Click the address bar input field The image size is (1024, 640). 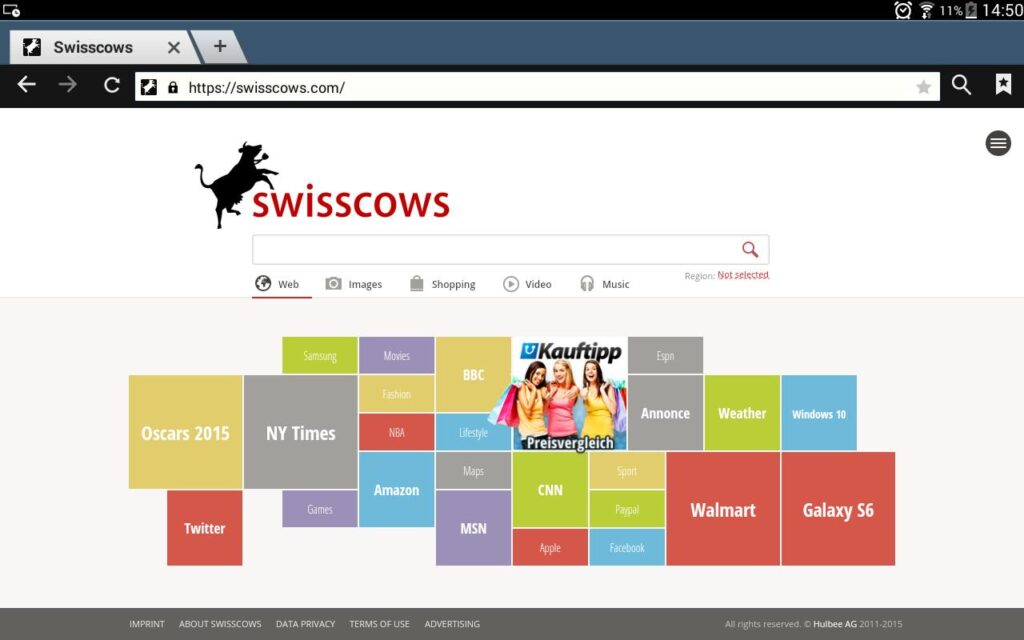pos(500,87)
